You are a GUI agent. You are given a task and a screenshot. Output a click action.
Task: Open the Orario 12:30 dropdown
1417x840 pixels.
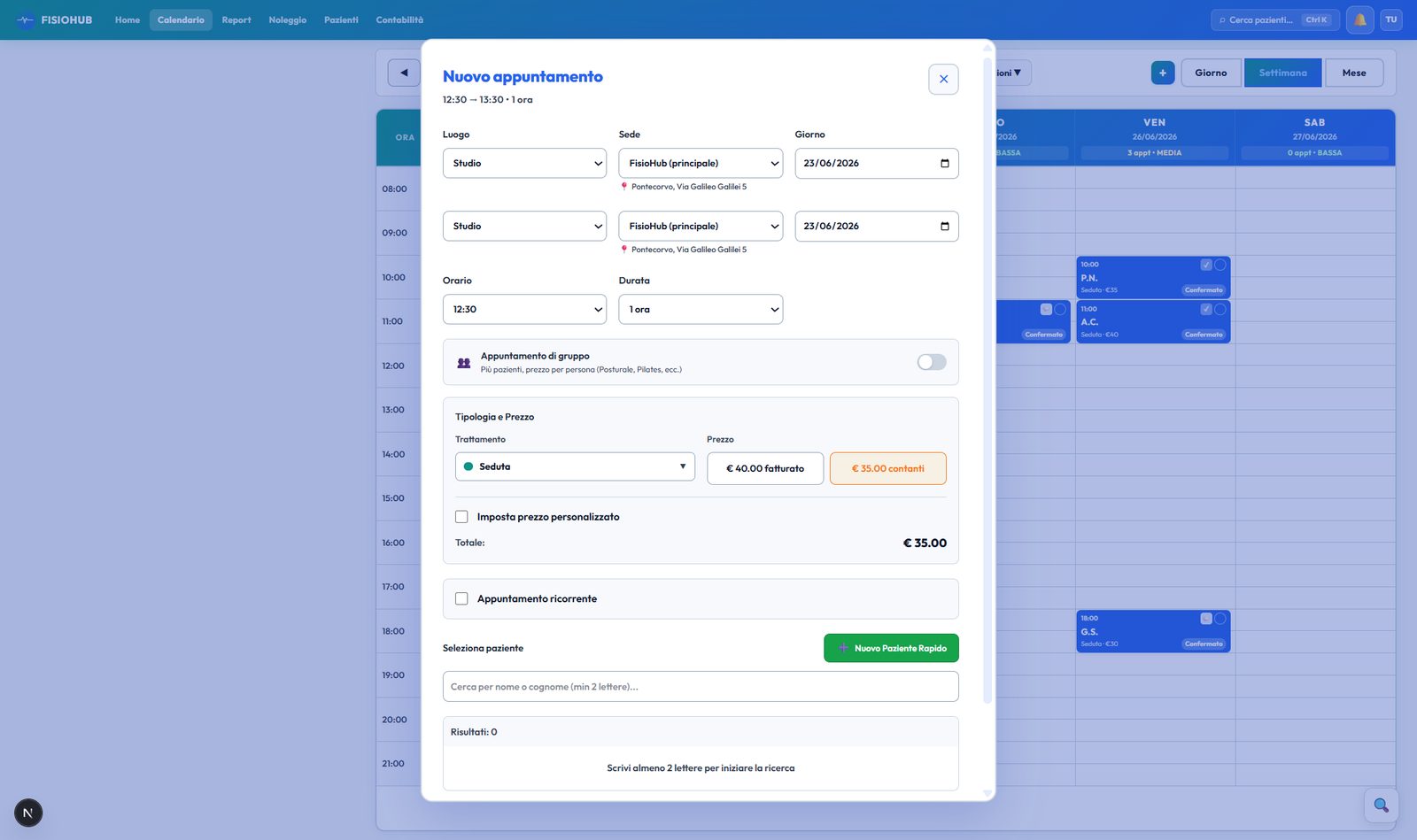524,309
